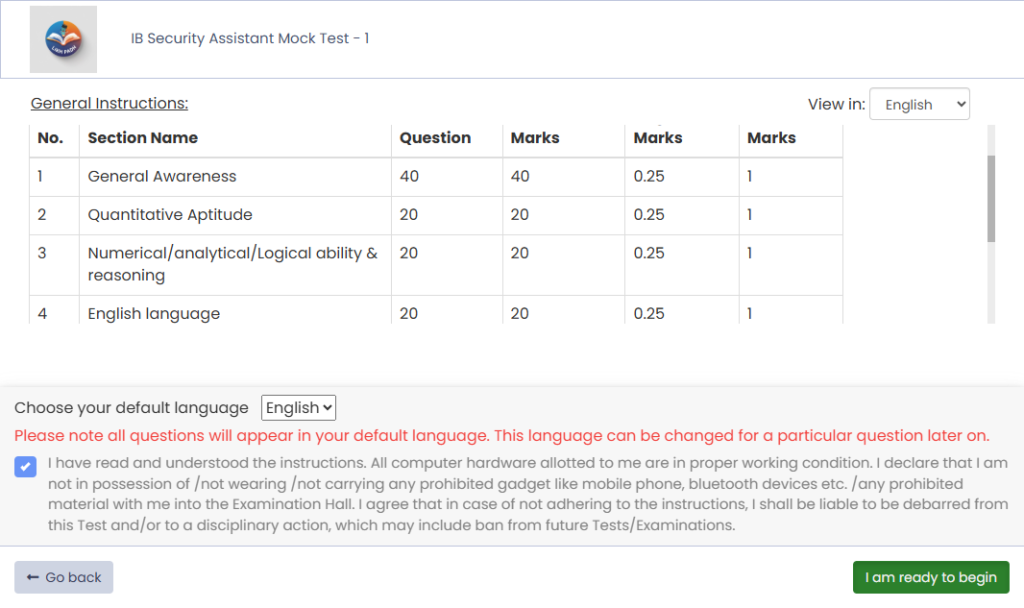Select the Quantitative Aptitude section cell
The height and width of the screenshot is (608, 1024).
pyautogui.click(x=170, y=215)
